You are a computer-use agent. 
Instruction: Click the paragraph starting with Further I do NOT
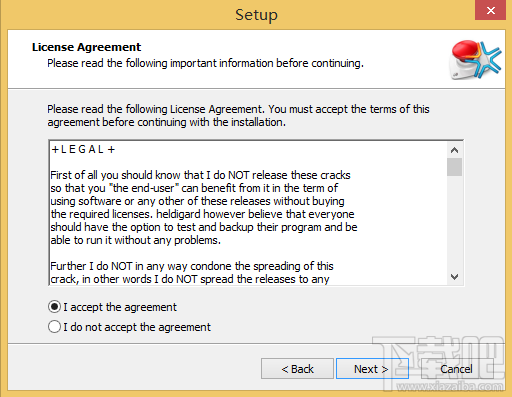click(x=192, y=272)
